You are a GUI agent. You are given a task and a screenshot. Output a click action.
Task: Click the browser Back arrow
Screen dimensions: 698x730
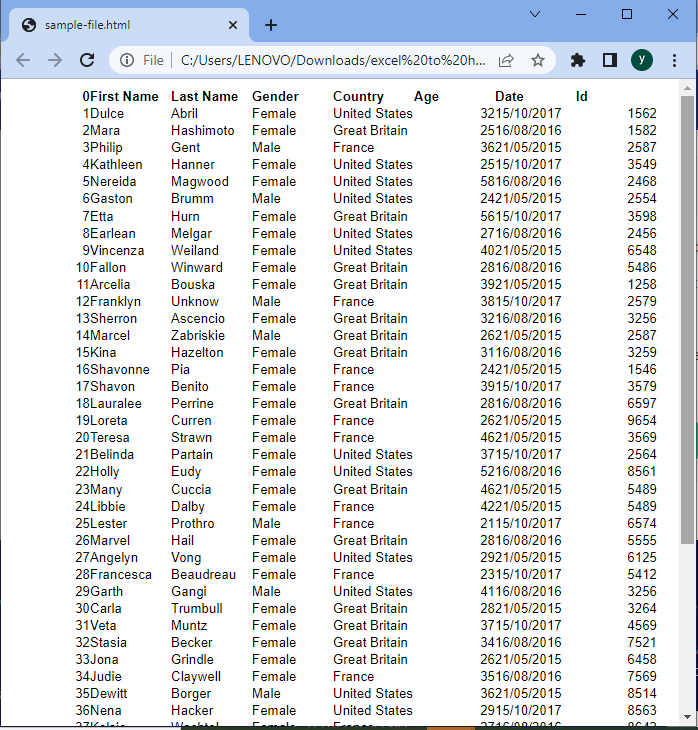[23, 60]
